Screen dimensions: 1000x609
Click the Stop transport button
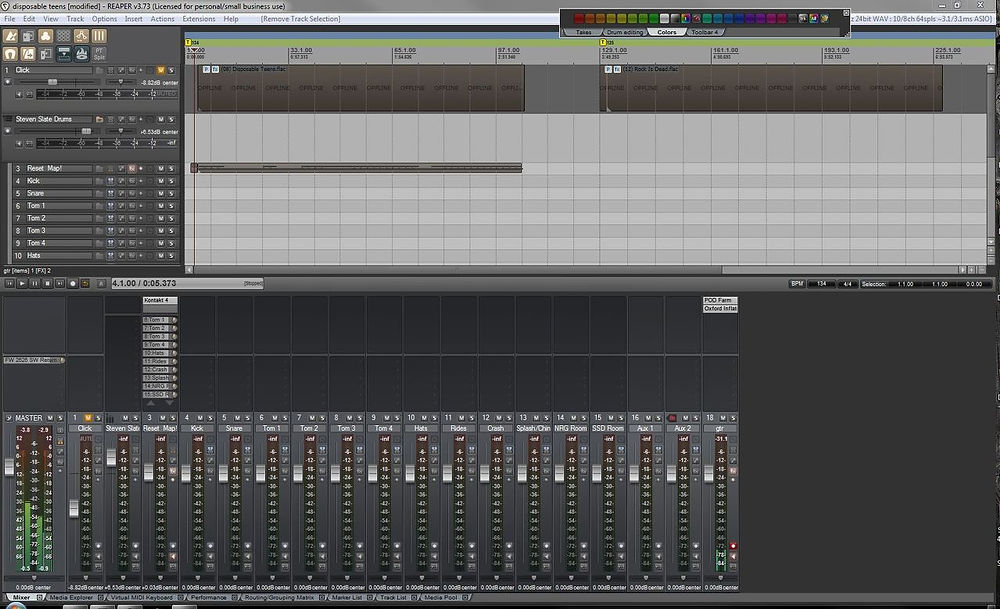pyautogui.click(x=48, y=283)
